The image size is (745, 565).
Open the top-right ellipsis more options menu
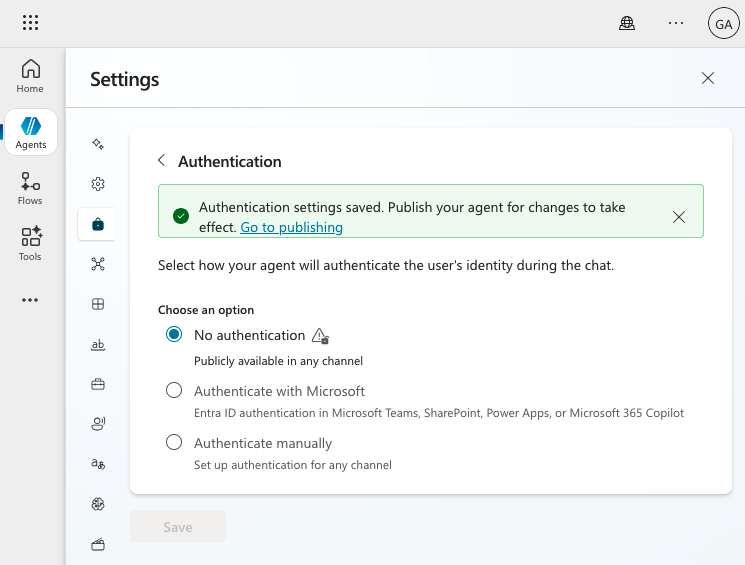coord(676,23)
